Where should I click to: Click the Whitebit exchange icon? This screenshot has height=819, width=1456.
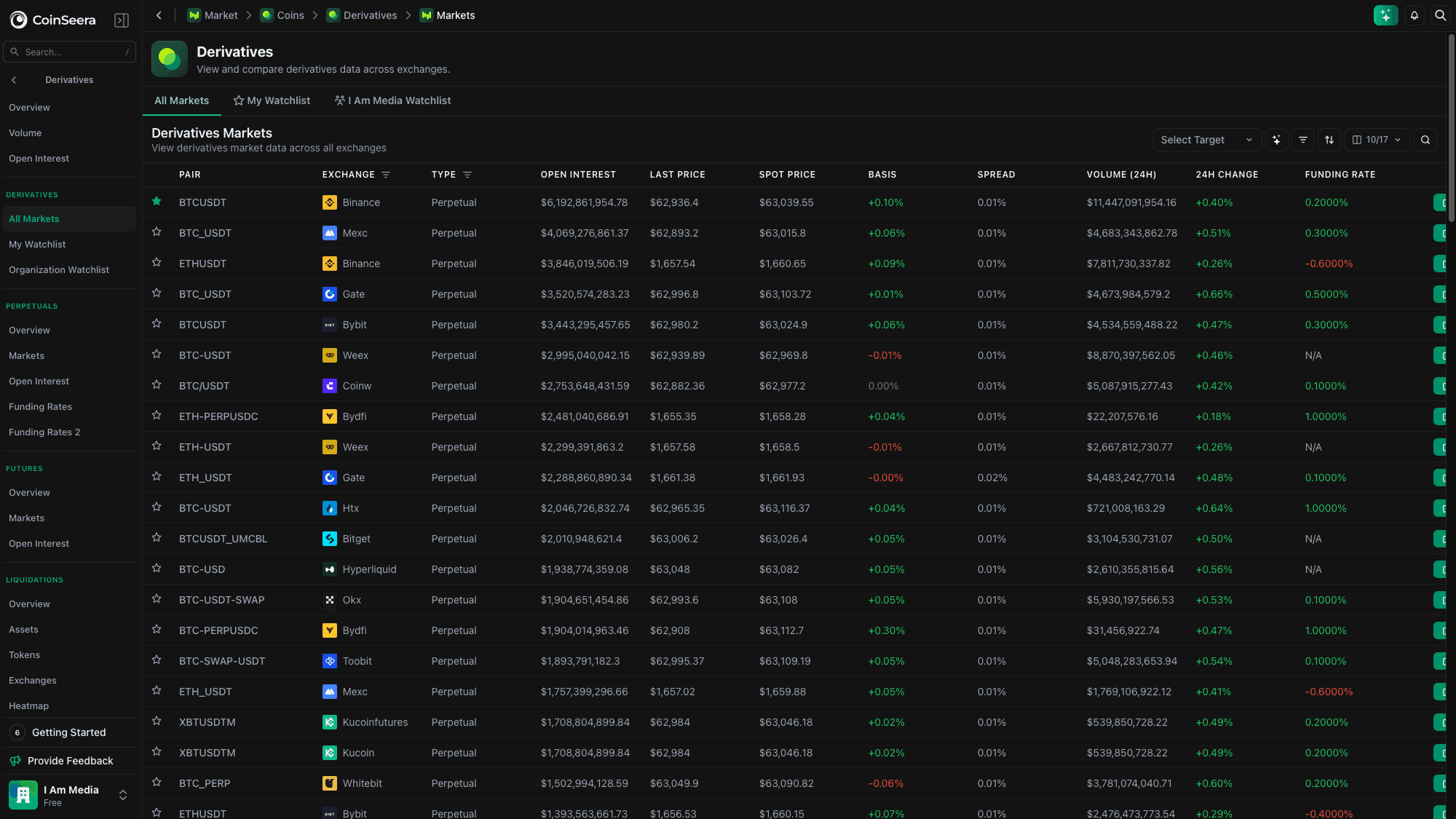click(330, 783)
